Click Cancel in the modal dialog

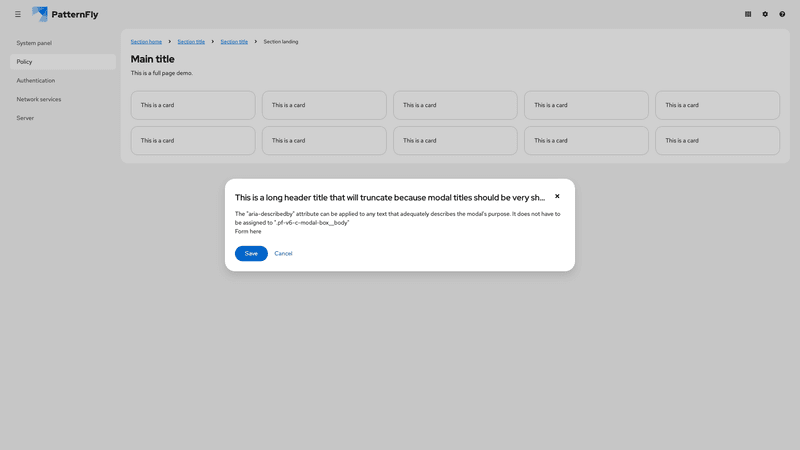[283, 254]
